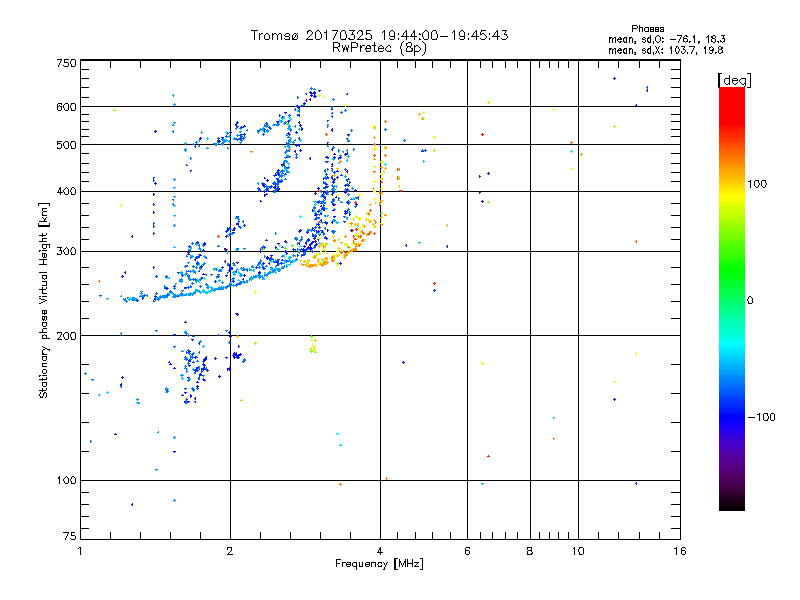Screen dimensions: 800x600
Task: Click the '[deg]' colorbar unit label
Action: [734, 80]
